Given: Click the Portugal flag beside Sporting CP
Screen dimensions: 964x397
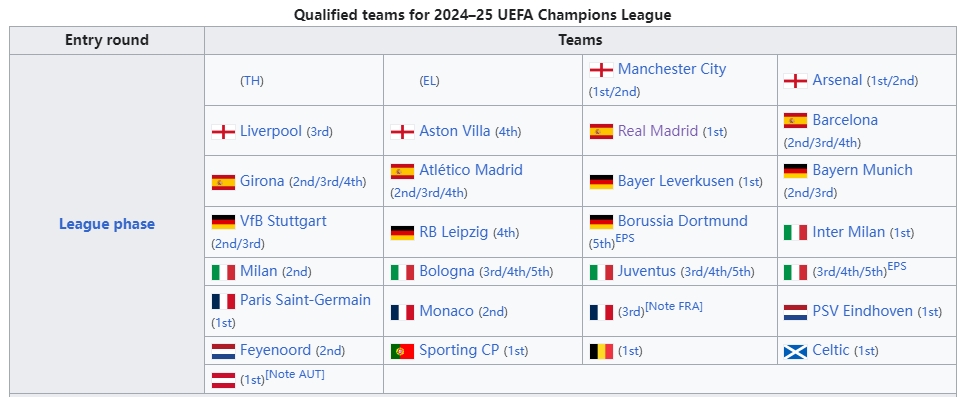Looking at the screenshot, I should (x=402, y=352).
